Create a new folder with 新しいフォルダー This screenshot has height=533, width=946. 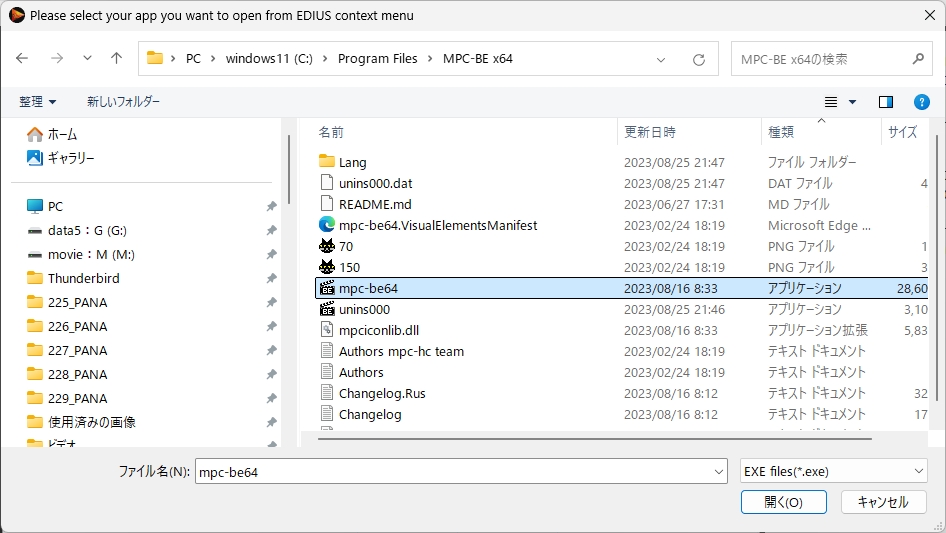pos(123,101)
